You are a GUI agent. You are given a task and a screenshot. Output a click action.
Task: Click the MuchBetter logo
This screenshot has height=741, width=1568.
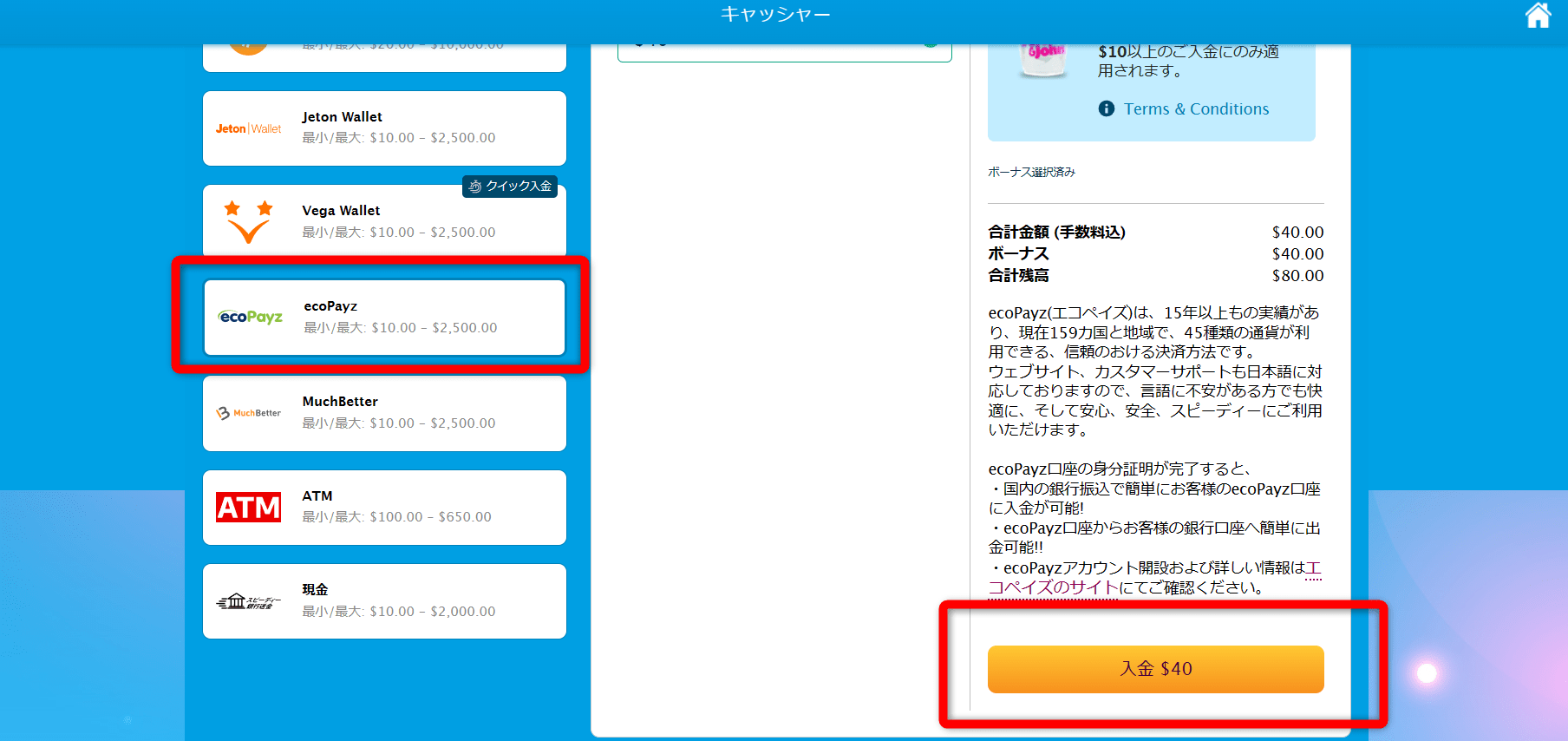click(x=249, y=413)
